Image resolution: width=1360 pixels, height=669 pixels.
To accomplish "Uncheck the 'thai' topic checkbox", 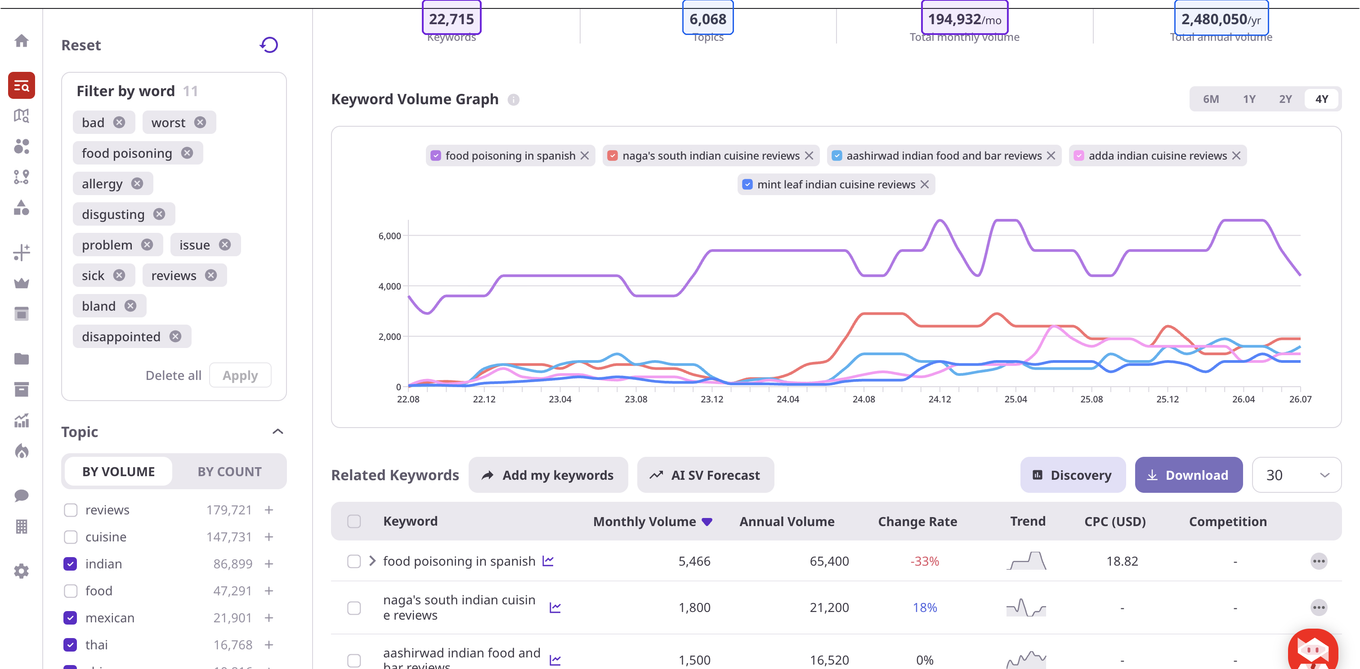I will (x=70, y=645).
